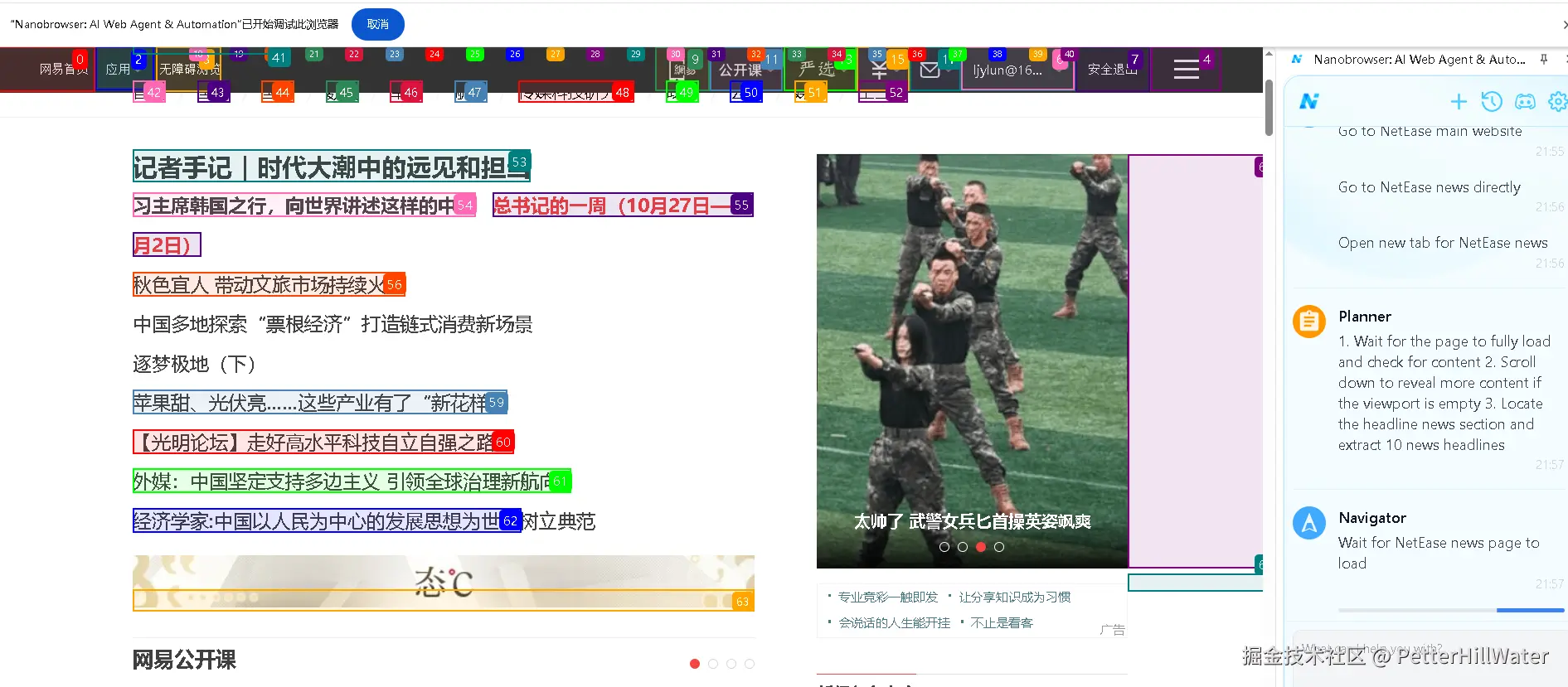Open the Discord icon in Nanobrowser panel
The height and width of the screenshot is (687, 1568).
(1525, 101)
